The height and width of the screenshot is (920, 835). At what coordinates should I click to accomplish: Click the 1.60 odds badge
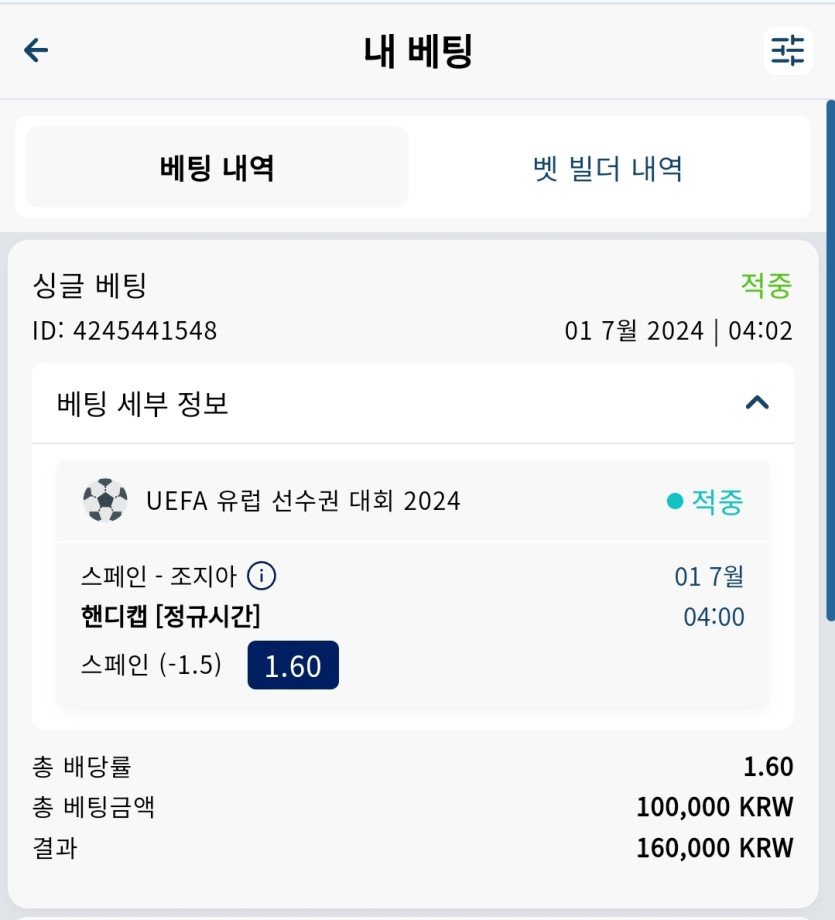point(293,665)
